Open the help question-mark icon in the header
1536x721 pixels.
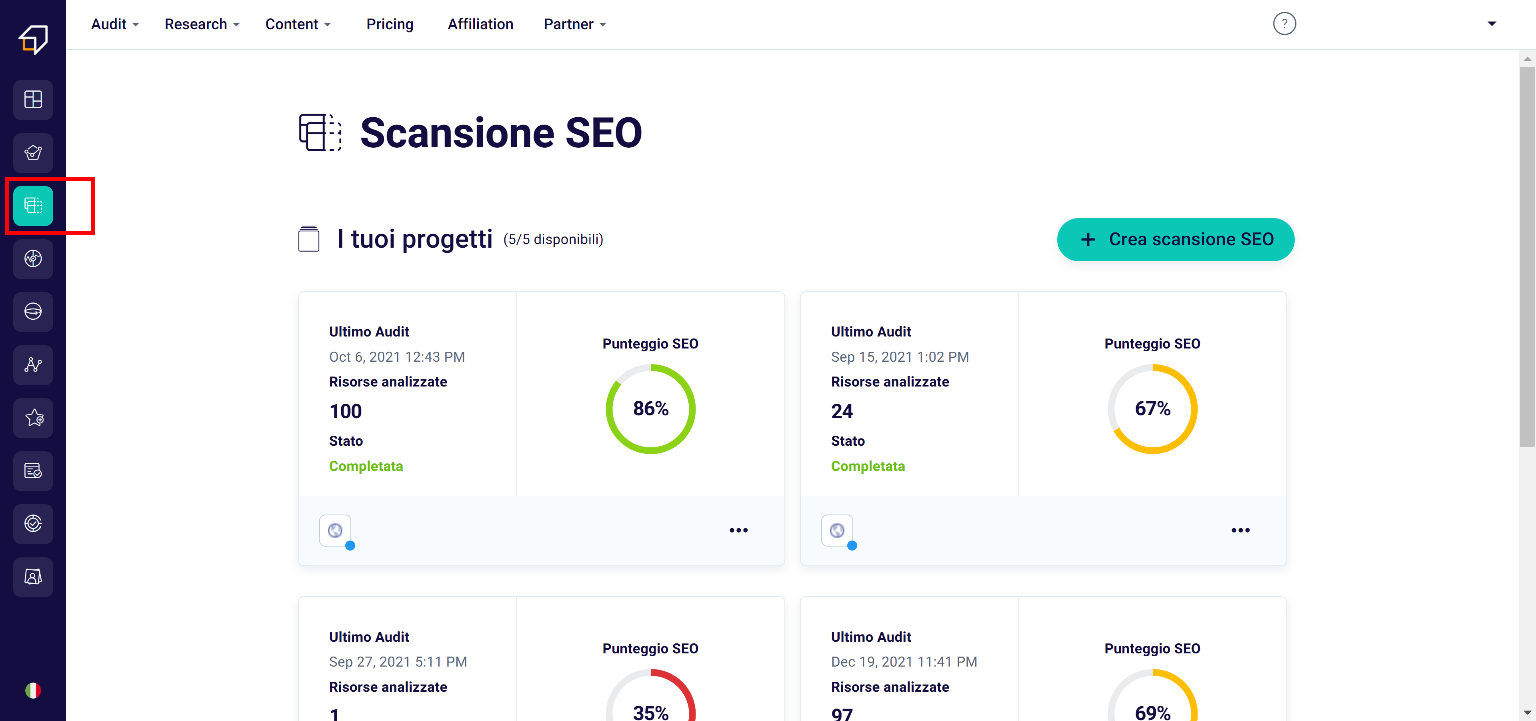click(x=1284, y=23)
